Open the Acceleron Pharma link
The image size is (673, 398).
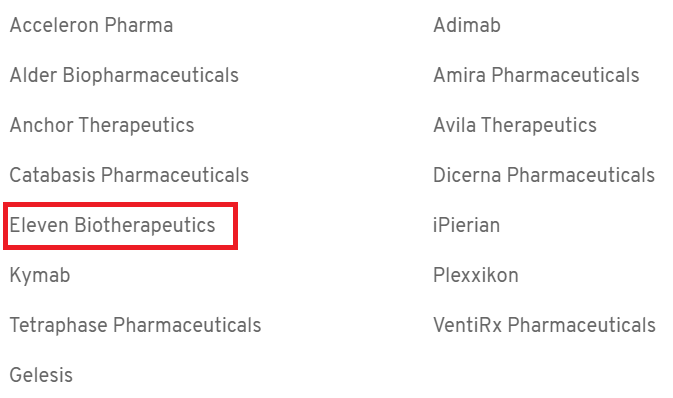[91, 25]
